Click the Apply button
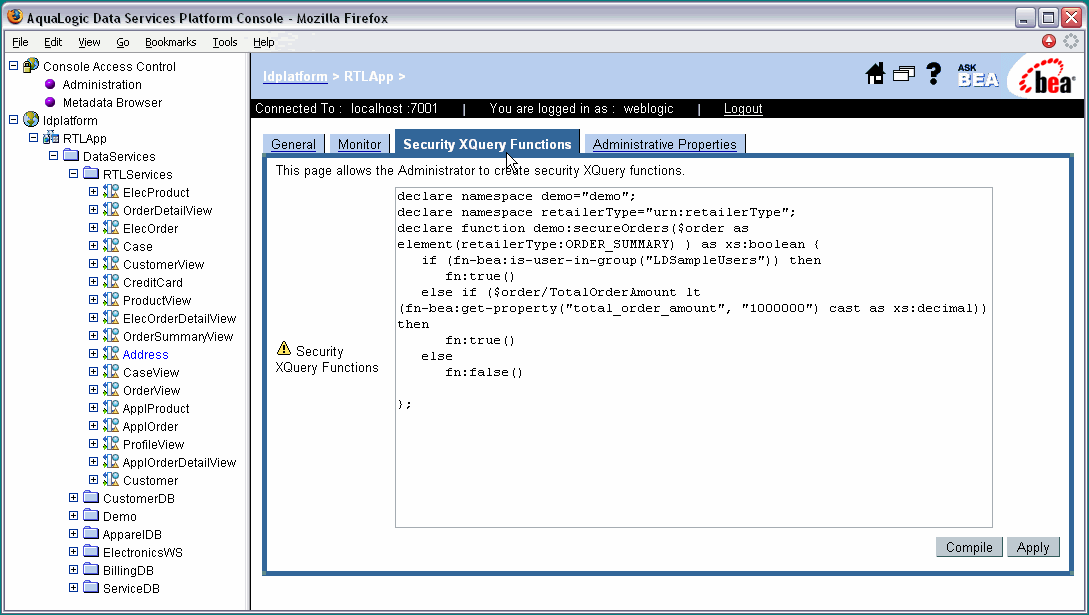The image size is (1089, 615). click(1033, 547)
